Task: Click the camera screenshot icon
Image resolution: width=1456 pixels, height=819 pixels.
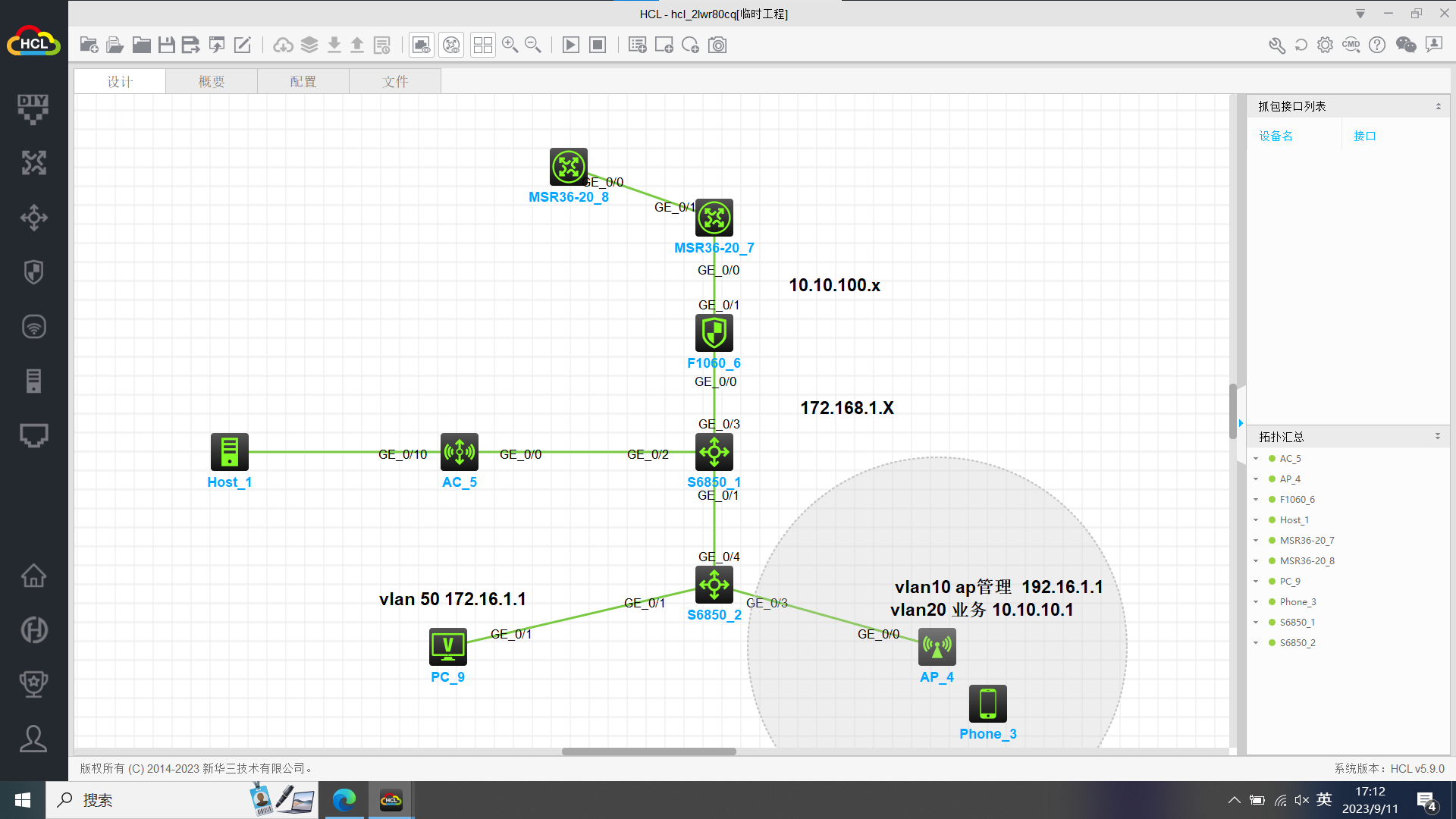Action: pos(717,45)
